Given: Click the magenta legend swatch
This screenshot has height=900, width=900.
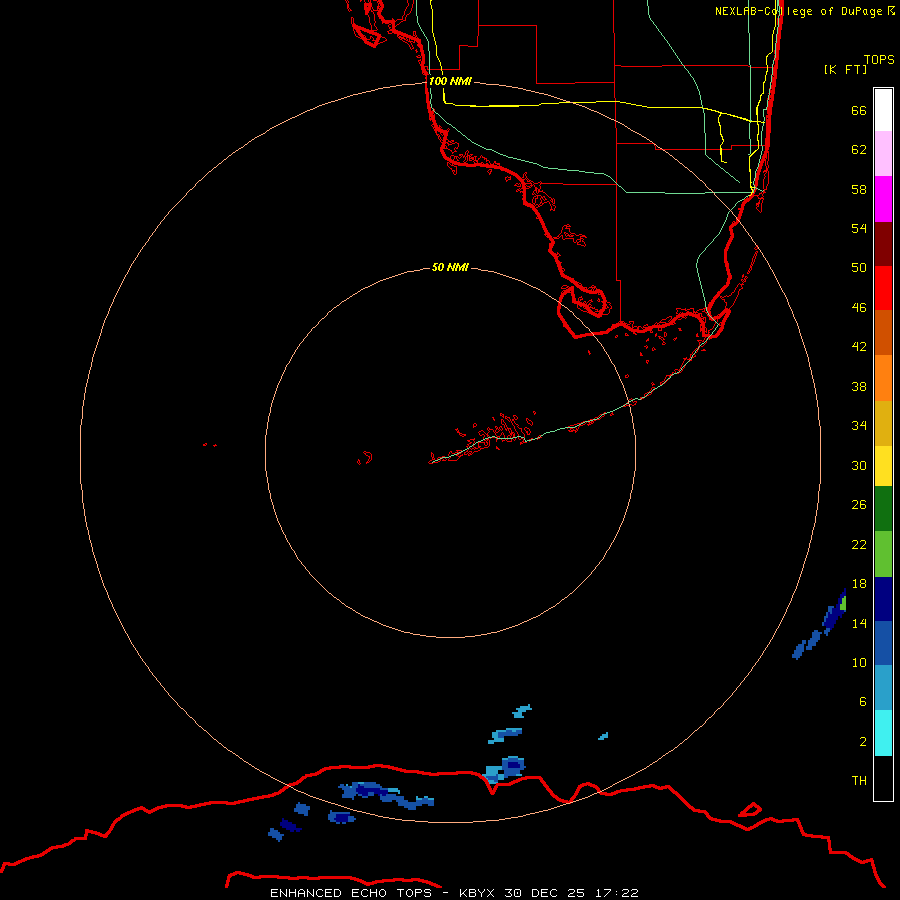Looking at the screenshot, I should point(883,199).
